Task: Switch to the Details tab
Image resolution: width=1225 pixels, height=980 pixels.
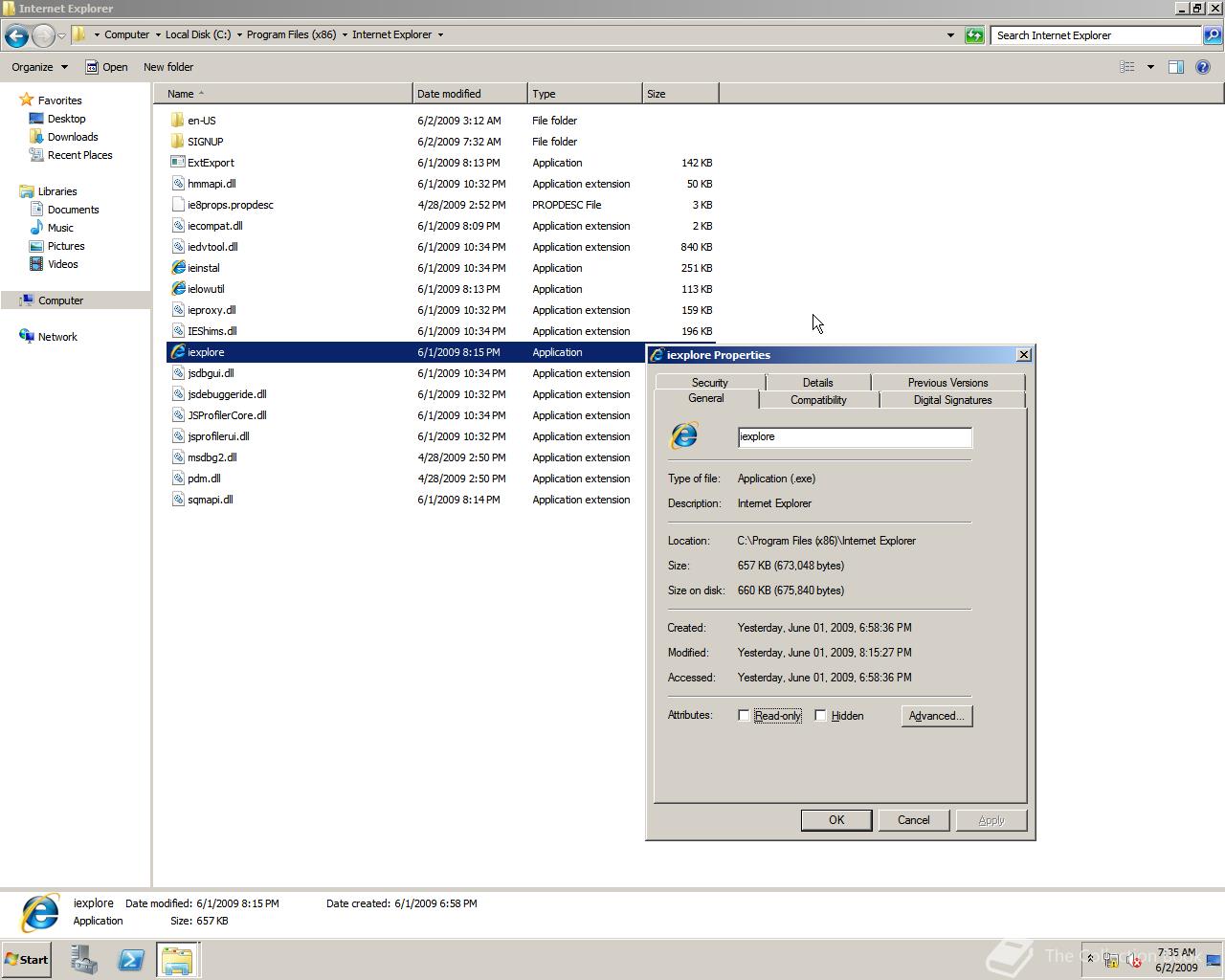Action: point(818,382)
